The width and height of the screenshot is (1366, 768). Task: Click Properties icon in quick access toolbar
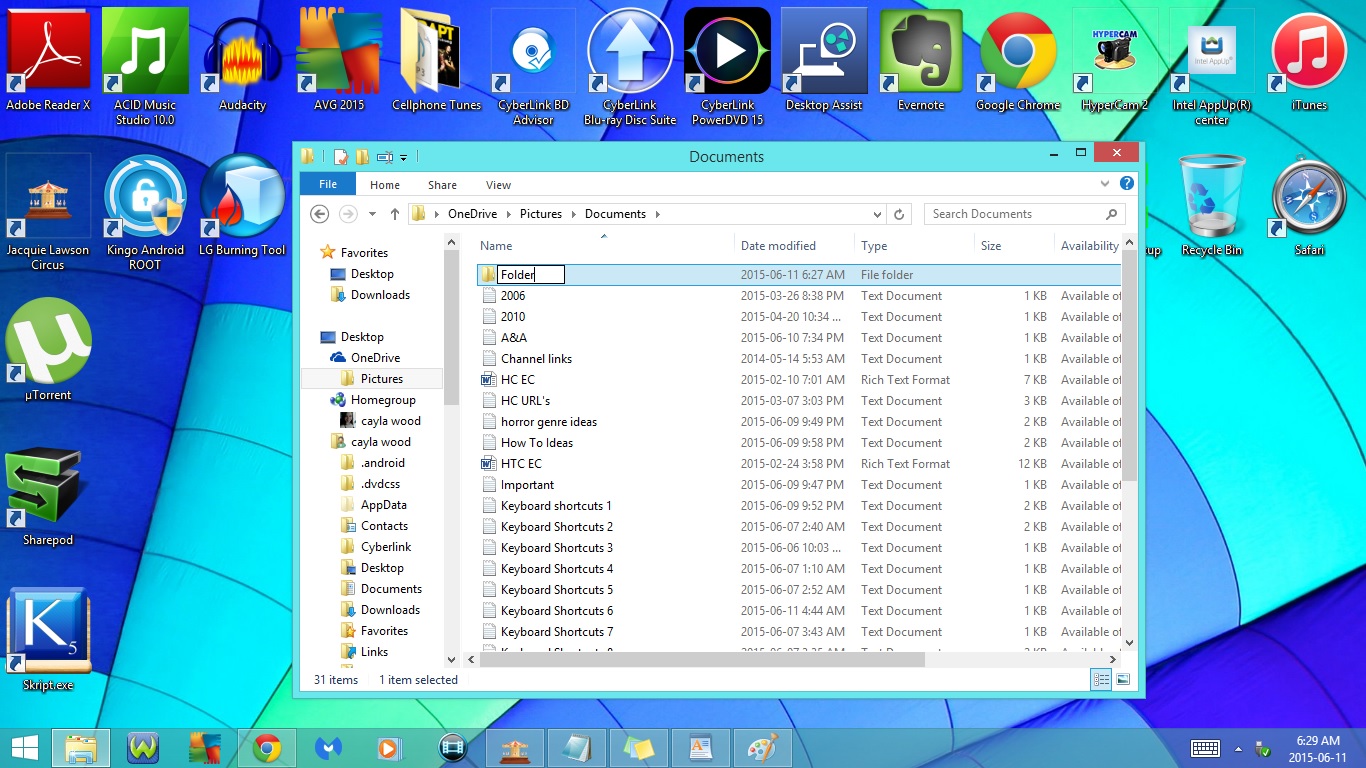coord(341,157)
